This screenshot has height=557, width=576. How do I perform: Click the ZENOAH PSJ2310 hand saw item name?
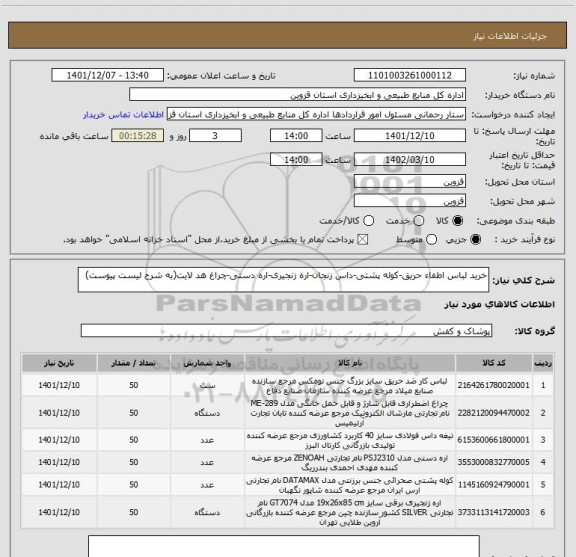pyautogui.click(x=350, y=463)
